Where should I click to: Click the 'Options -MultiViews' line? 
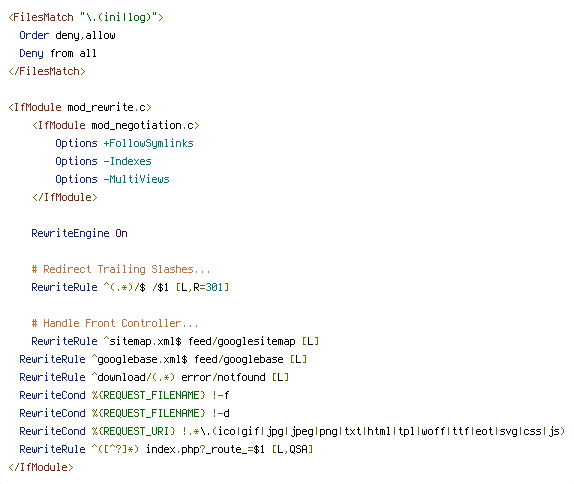click(x=112, y=179)
